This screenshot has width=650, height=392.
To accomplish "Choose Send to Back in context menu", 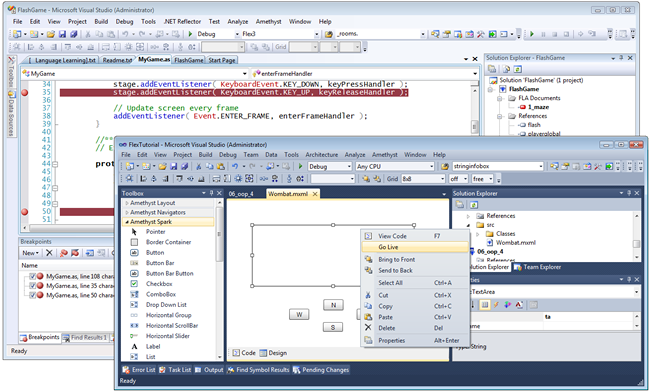I will point(415,270).
